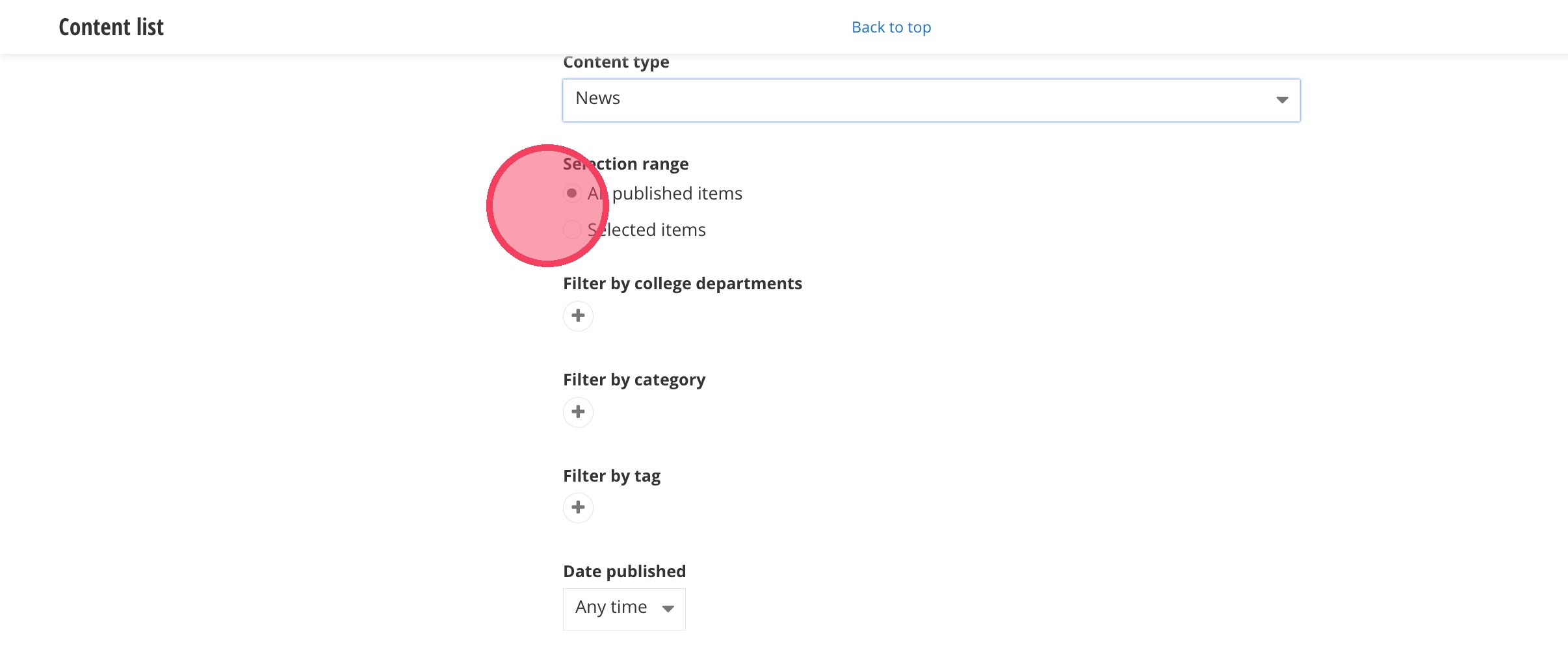Click the Filter by tag label

click(611, 476)
